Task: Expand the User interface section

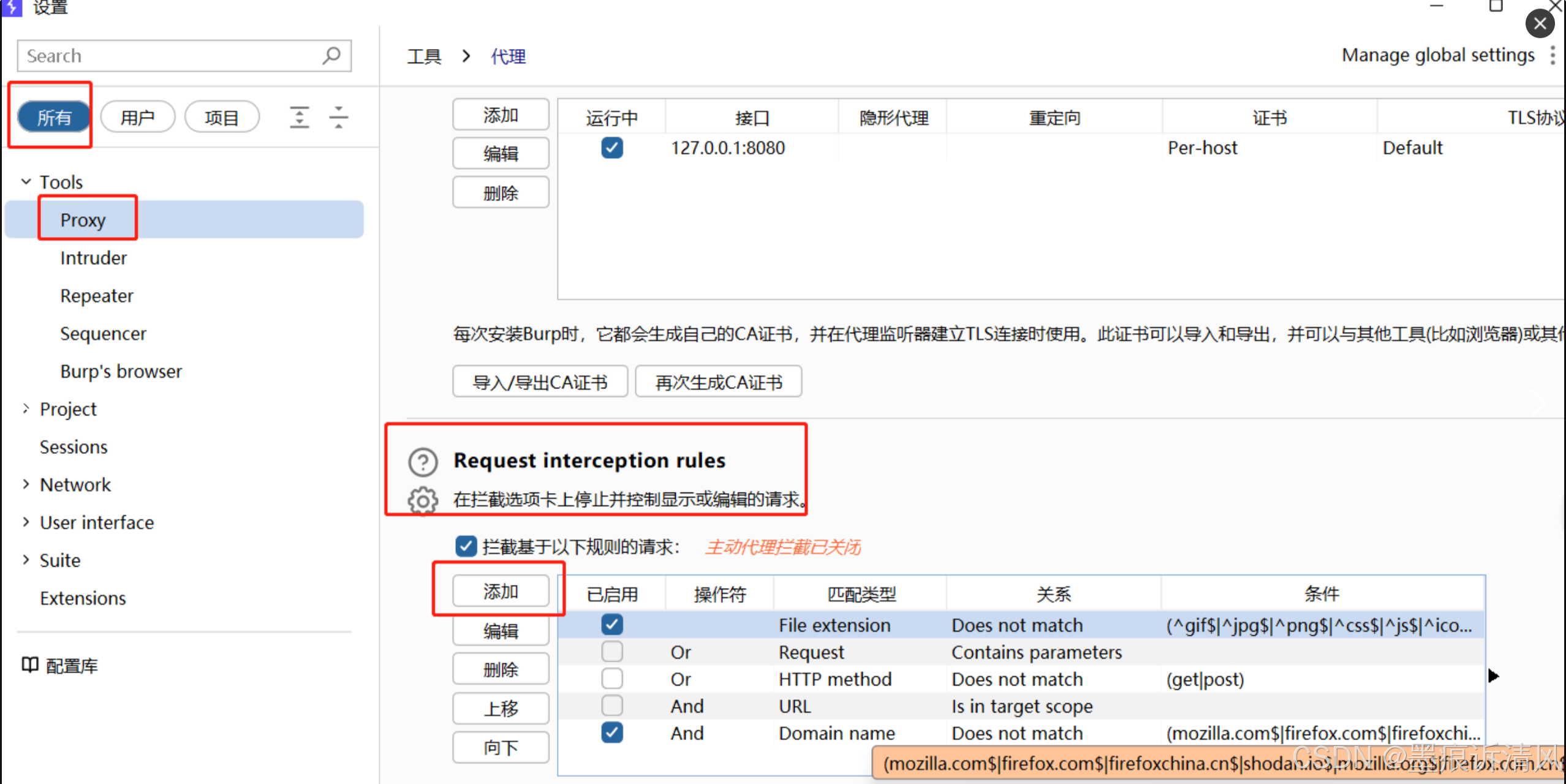Action: (x=26, y=522)
